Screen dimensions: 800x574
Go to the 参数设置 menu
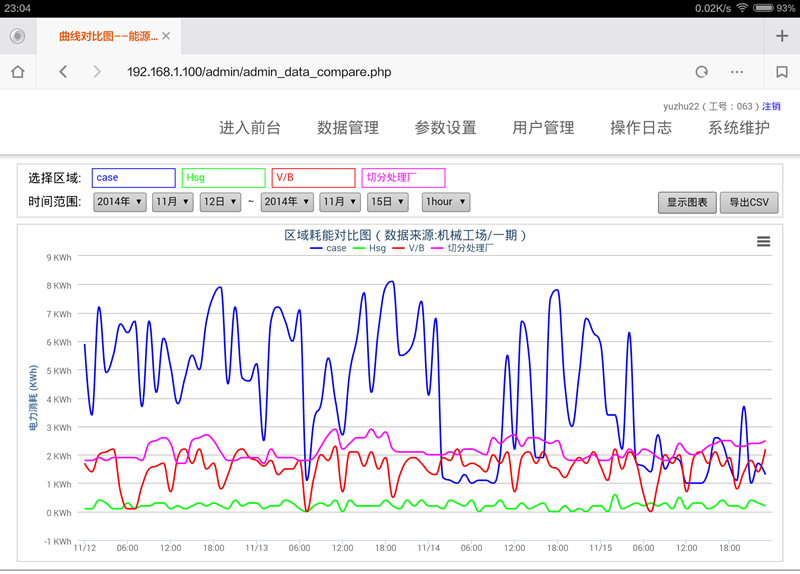[x=445, y=128]
